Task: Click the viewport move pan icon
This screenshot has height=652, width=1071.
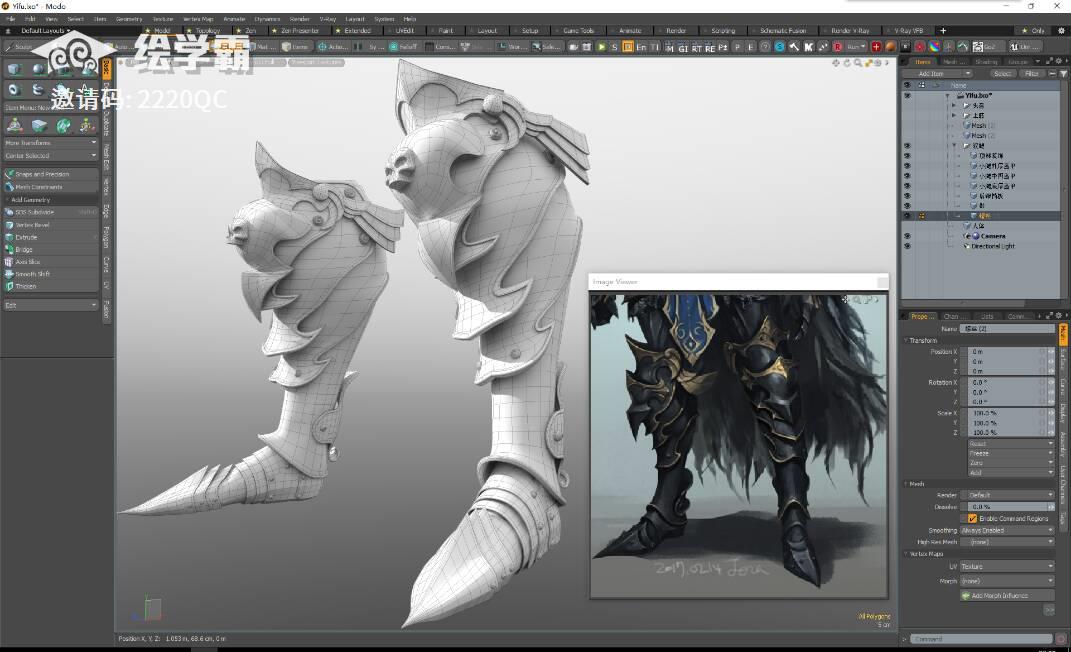Action: [x=835, y=63]
